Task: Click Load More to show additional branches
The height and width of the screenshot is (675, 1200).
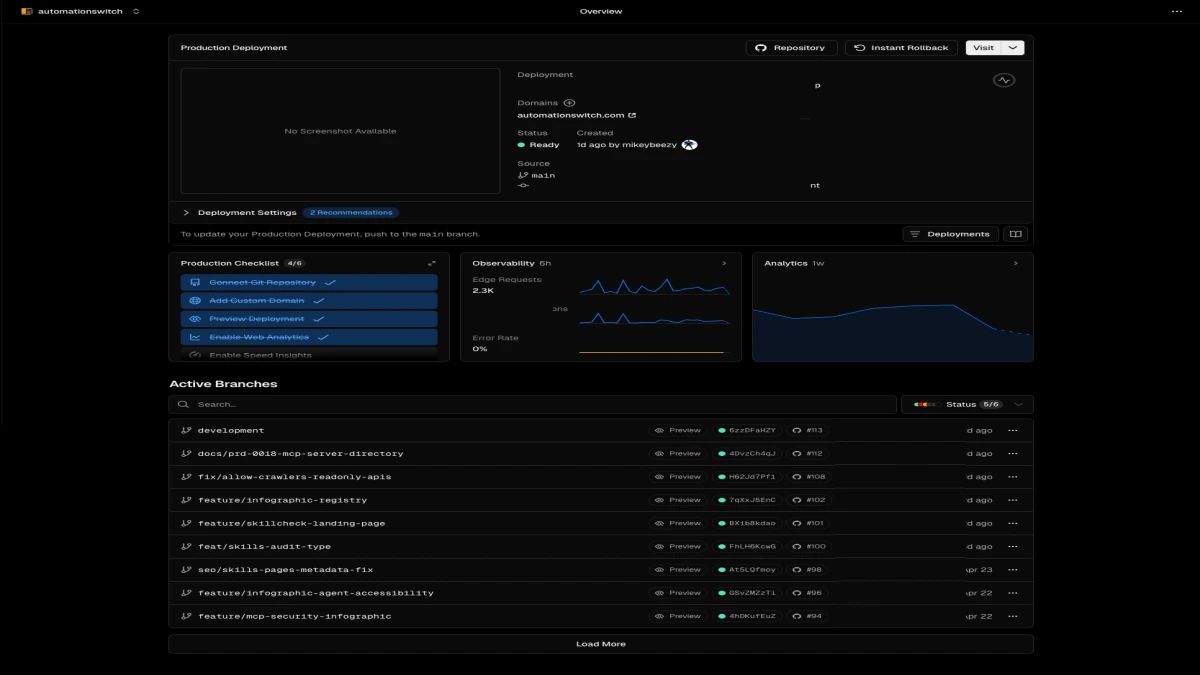Action: (600, 643)
